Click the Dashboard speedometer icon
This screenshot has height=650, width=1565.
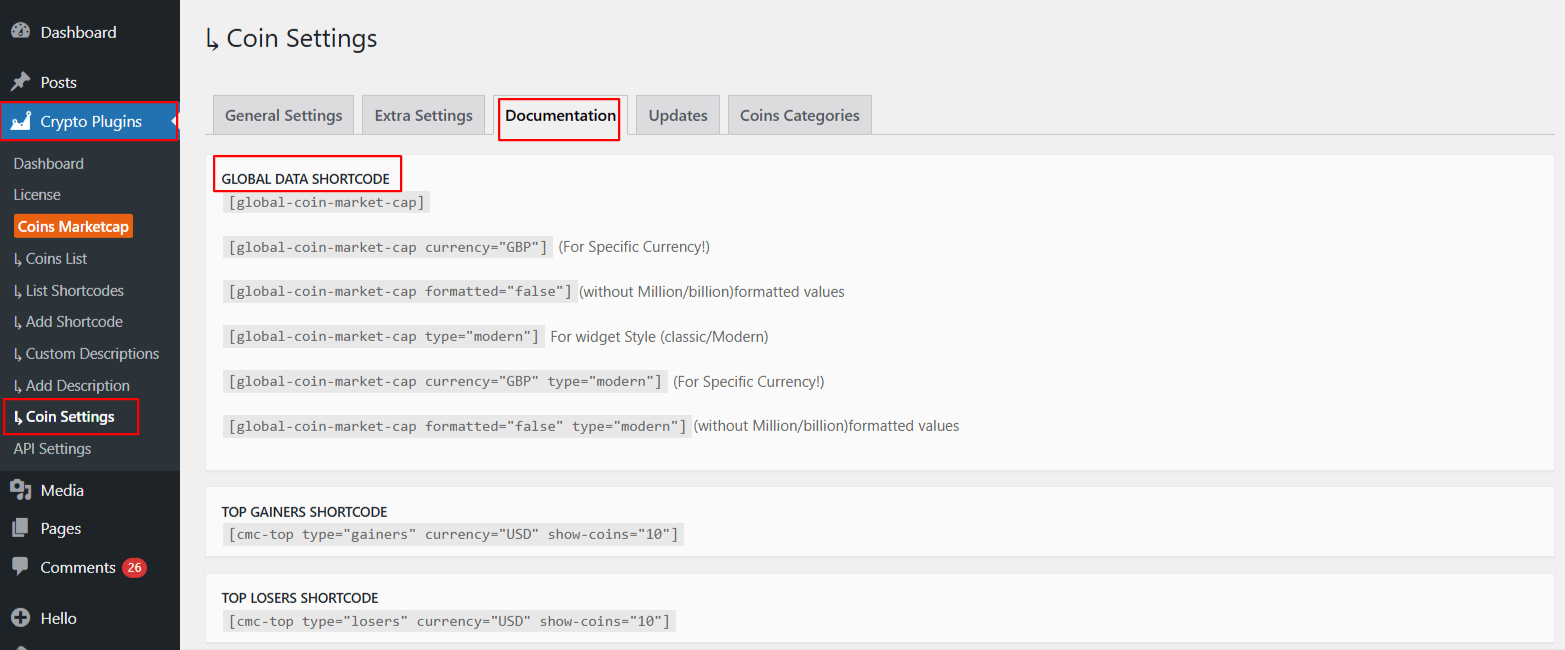21,31
